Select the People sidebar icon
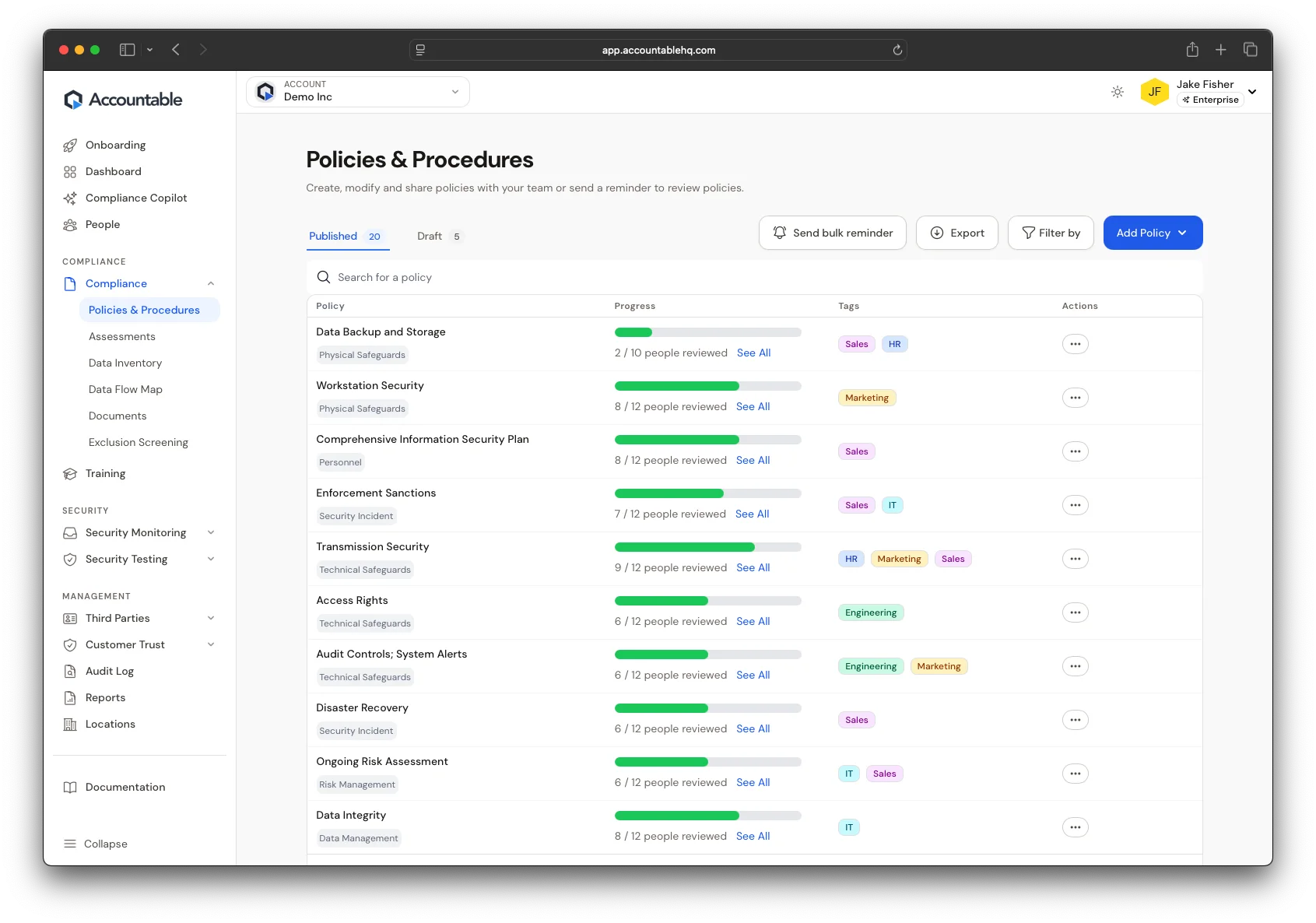Screen dimensions: 1316x923 [70, 224]
